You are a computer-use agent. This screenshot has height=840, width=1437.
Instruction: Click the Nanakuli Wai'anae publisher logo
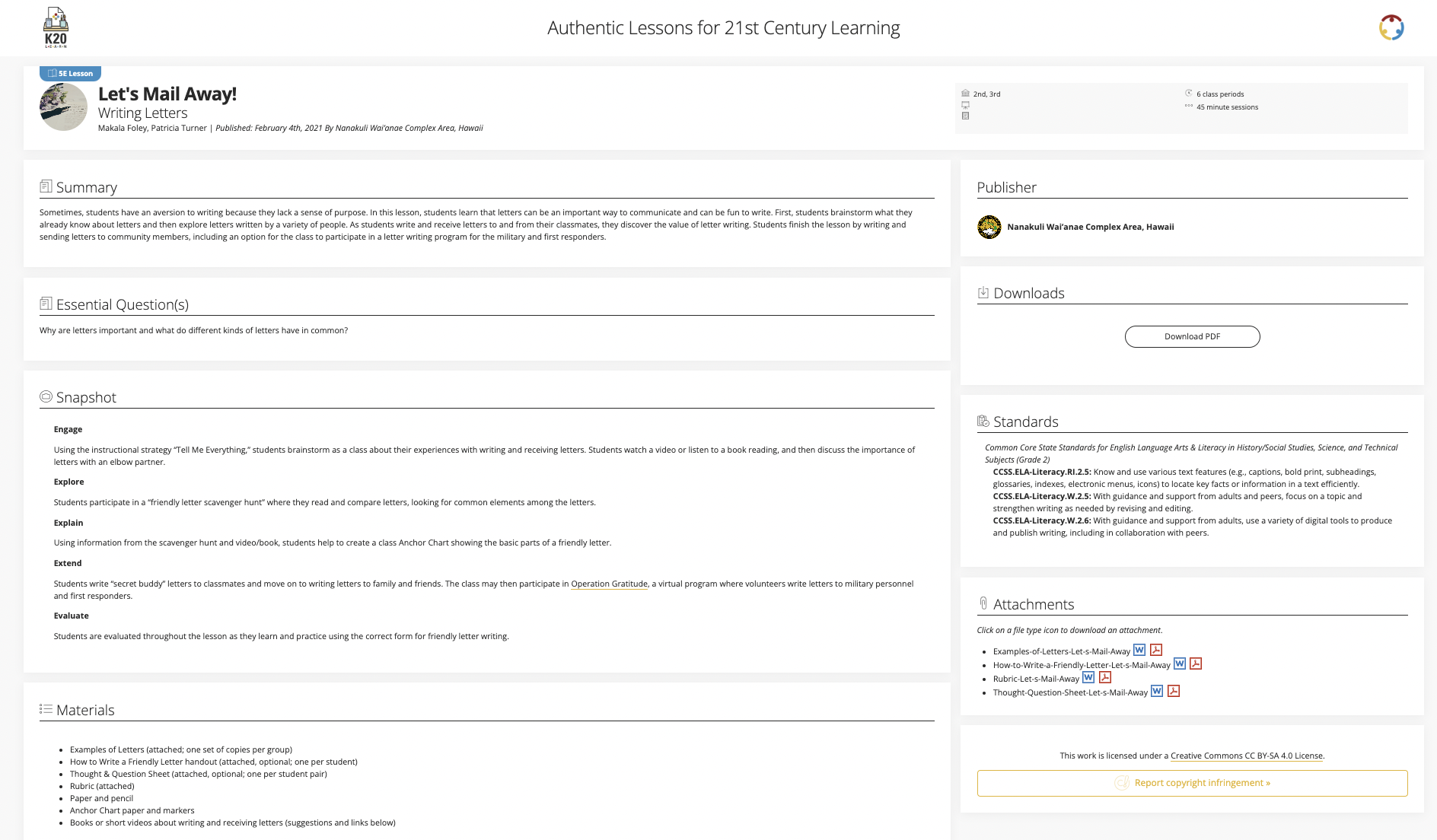[x=989, y=227]
